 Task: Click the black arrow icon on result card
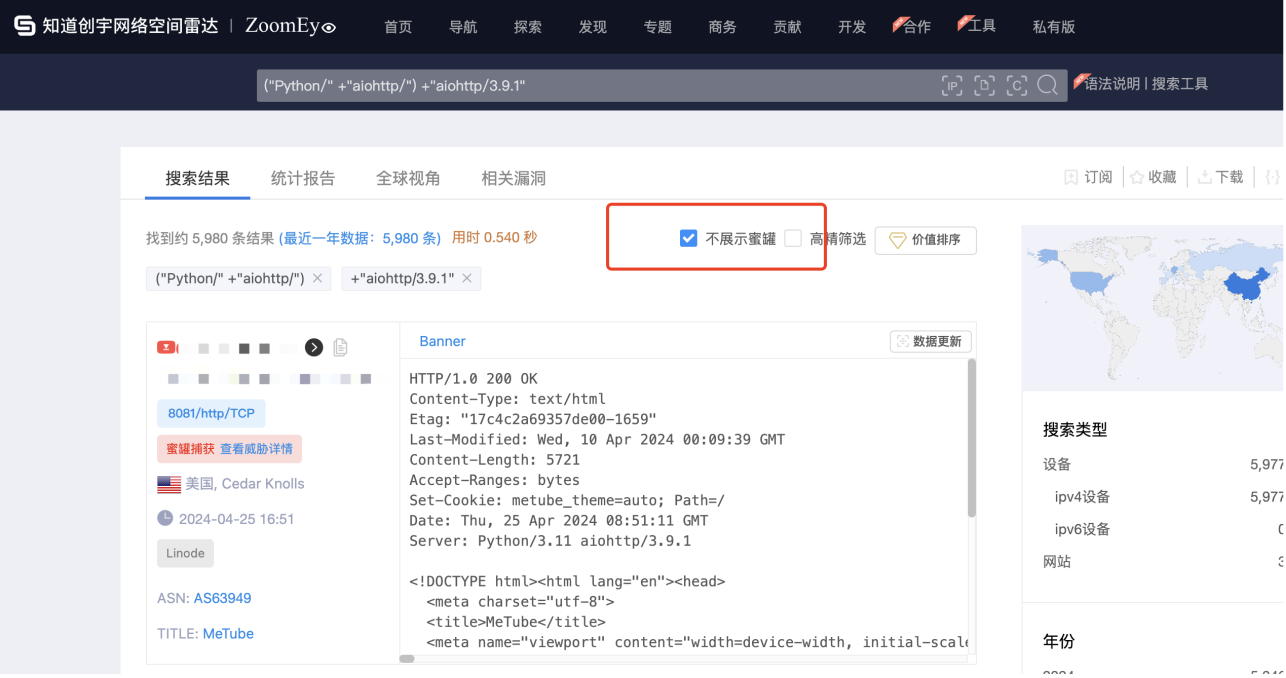click(x=314, y=347)
